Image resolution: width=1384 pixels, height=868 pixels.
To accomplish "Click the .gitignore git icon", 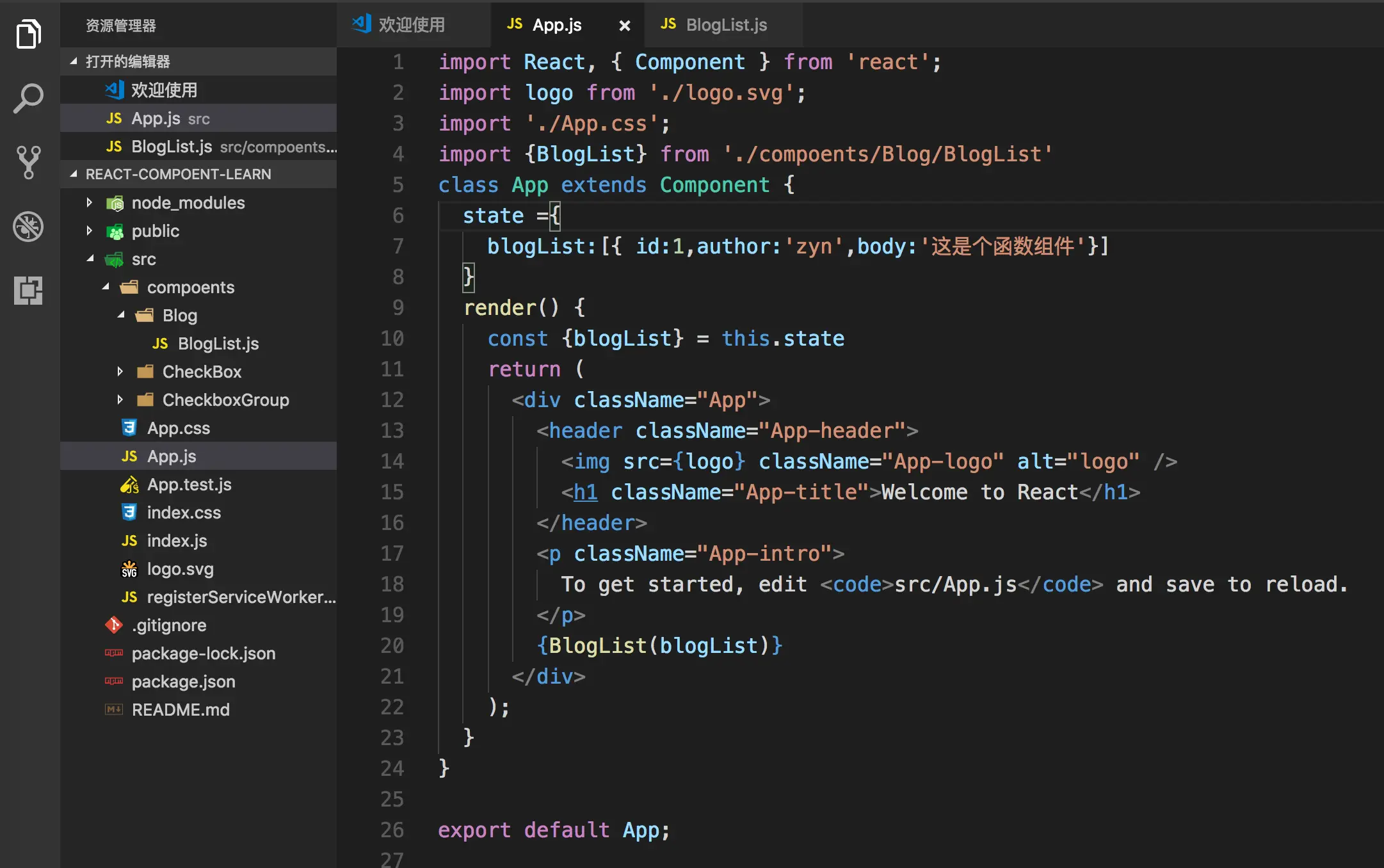I will 114,625.
